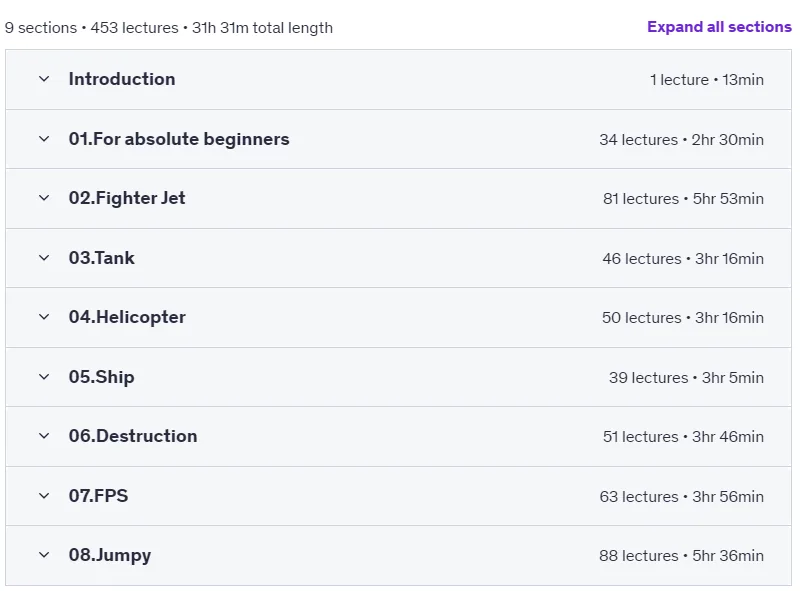Click the 63 lectures 3hr 56min label
Screen dimensions: 801x591
click(681, 497)
